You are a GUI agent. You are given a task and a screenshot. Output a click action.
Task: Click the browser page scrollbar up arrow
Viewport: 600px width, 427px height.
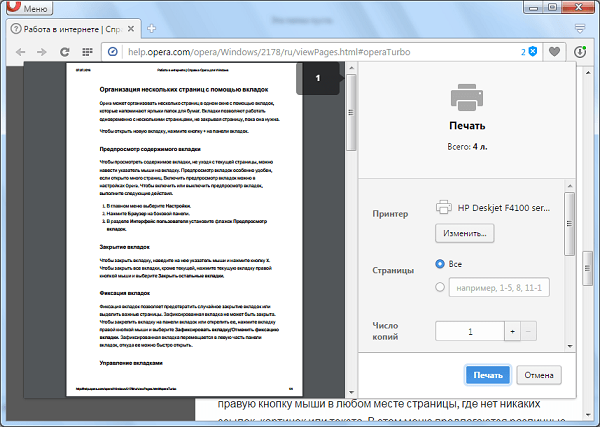(588, 73)
